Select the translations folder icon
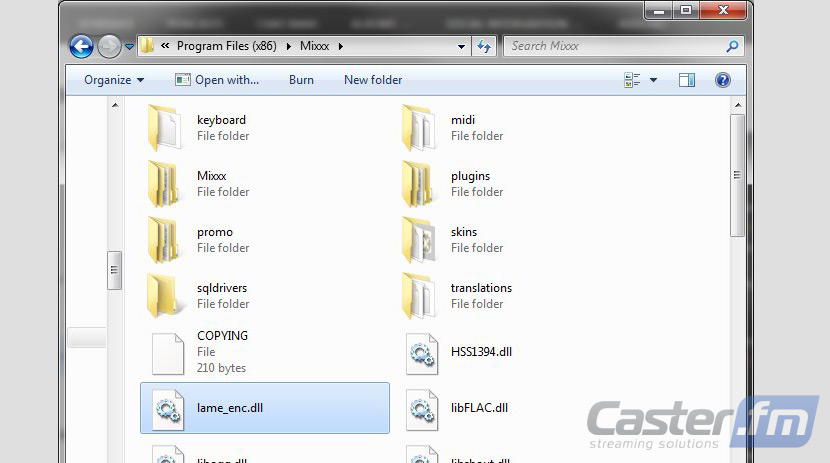 click(419, 296)
